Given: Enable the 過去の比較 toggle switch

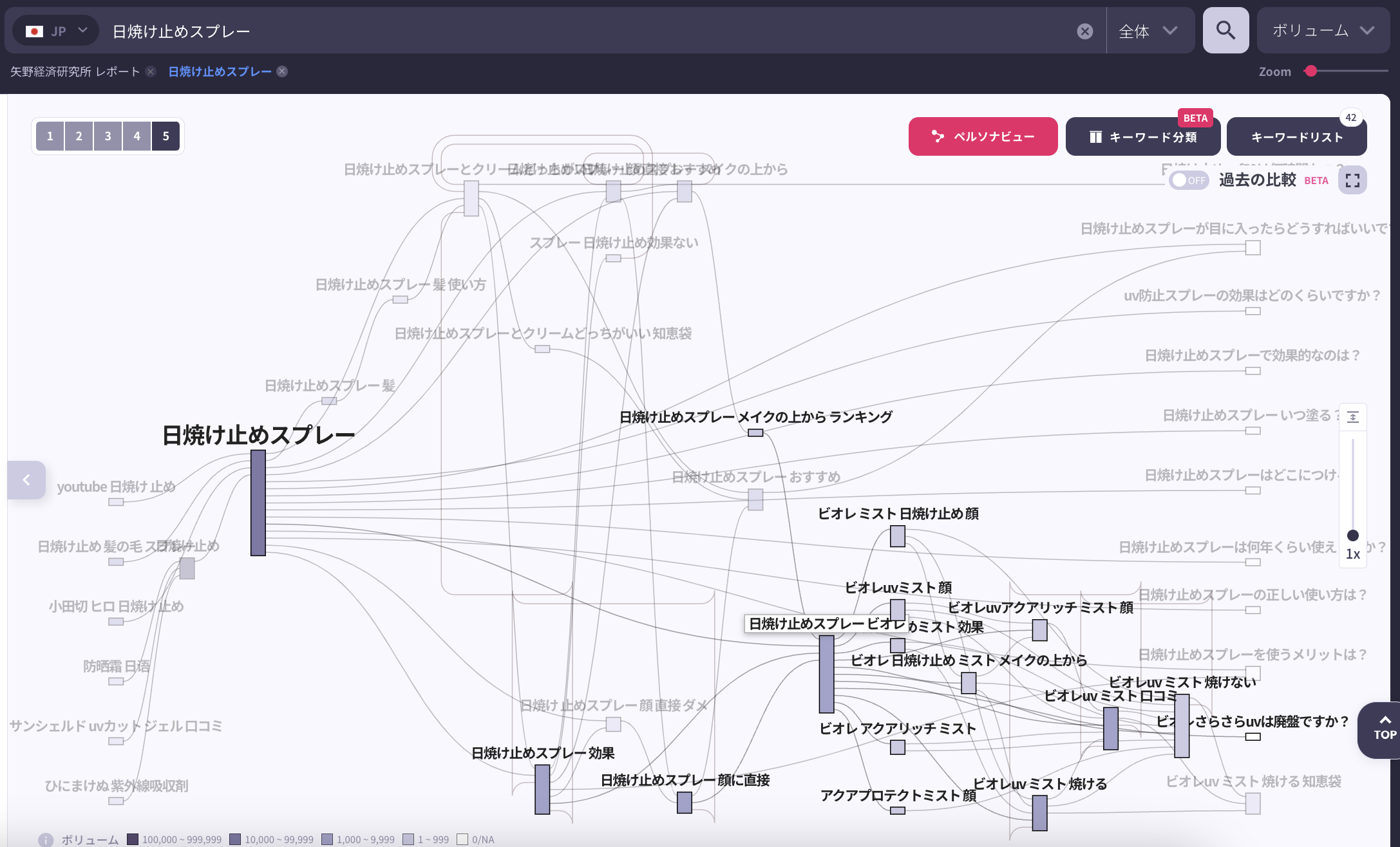Looking at the screenshot, I should [1189, 181].
